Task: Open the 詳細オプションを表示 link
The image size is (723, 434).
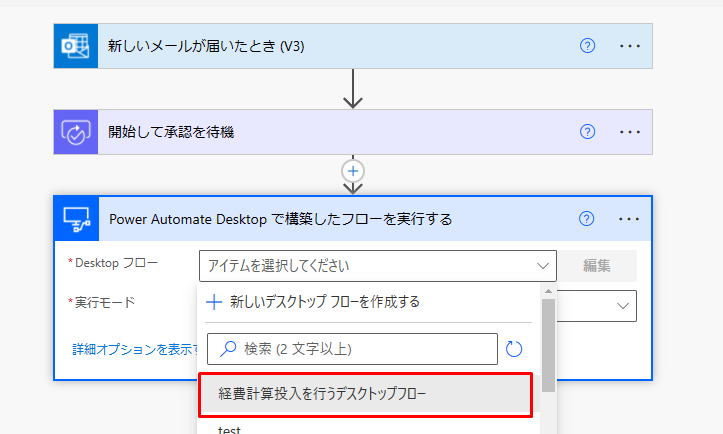Action: point(136,350)
